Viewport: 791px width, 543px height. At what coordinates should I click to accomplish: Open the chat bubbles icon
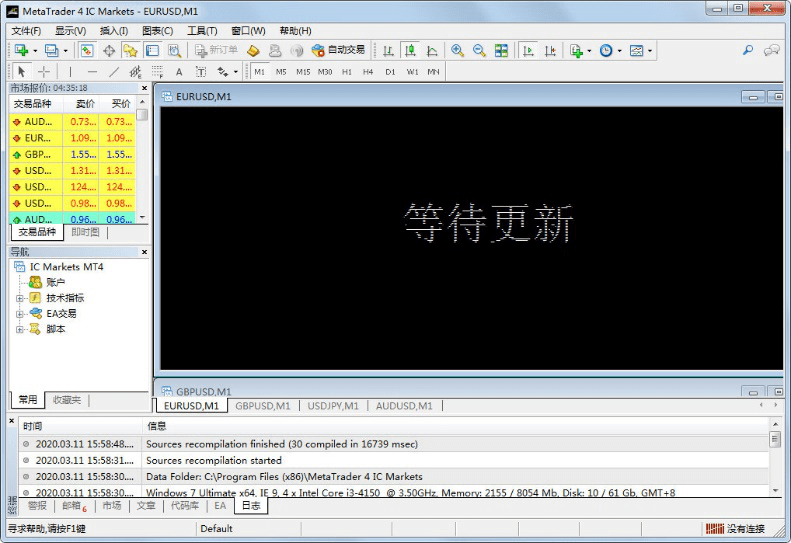point(772,50)
